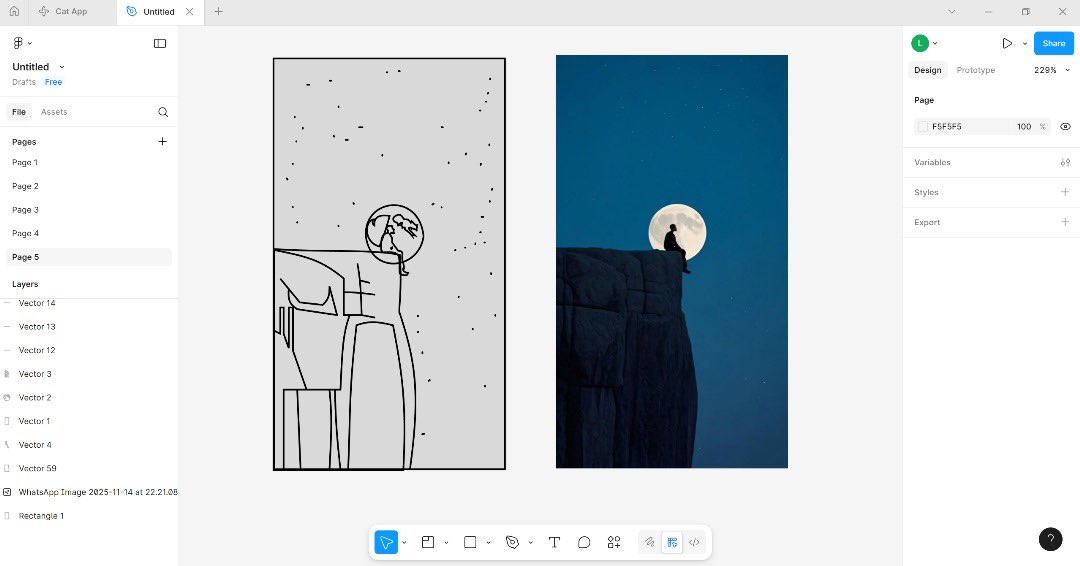Select the Pen tool
Screen dimensions: 1080x566
512,542
